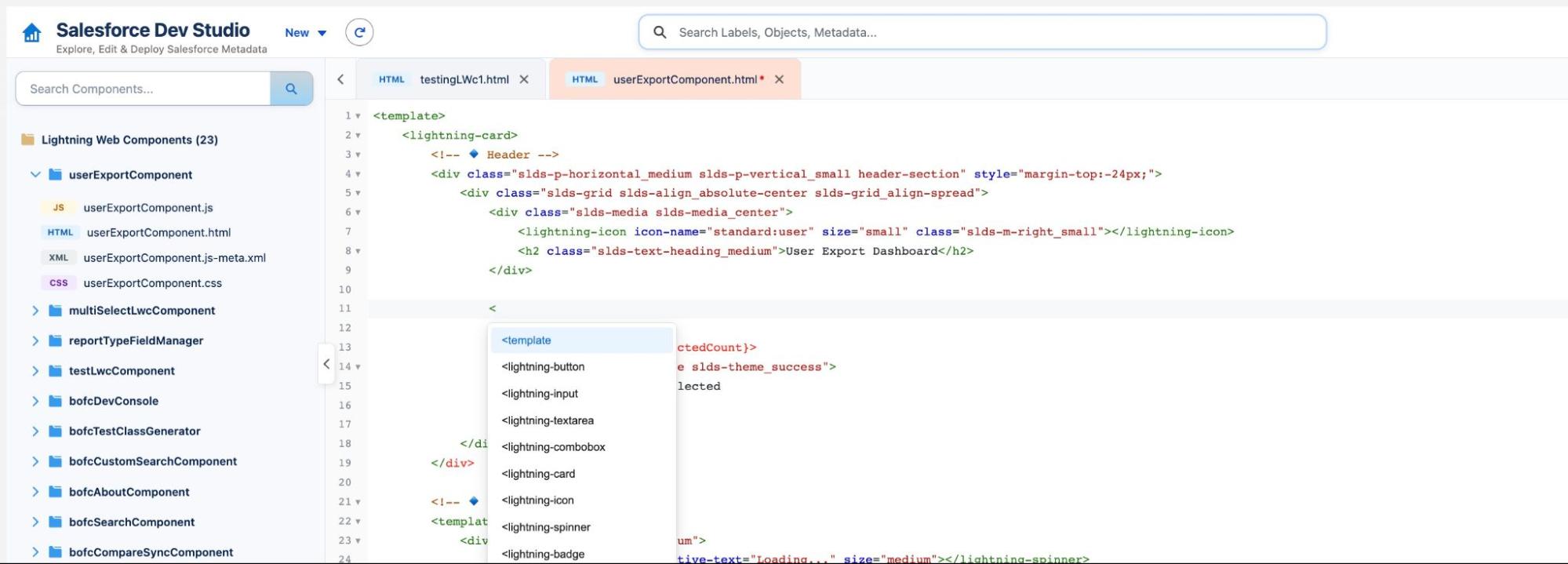The image size is (1568, 564).
Task: Focus the Search Labels, Objects, Metadata field
Action: point(982,32)
